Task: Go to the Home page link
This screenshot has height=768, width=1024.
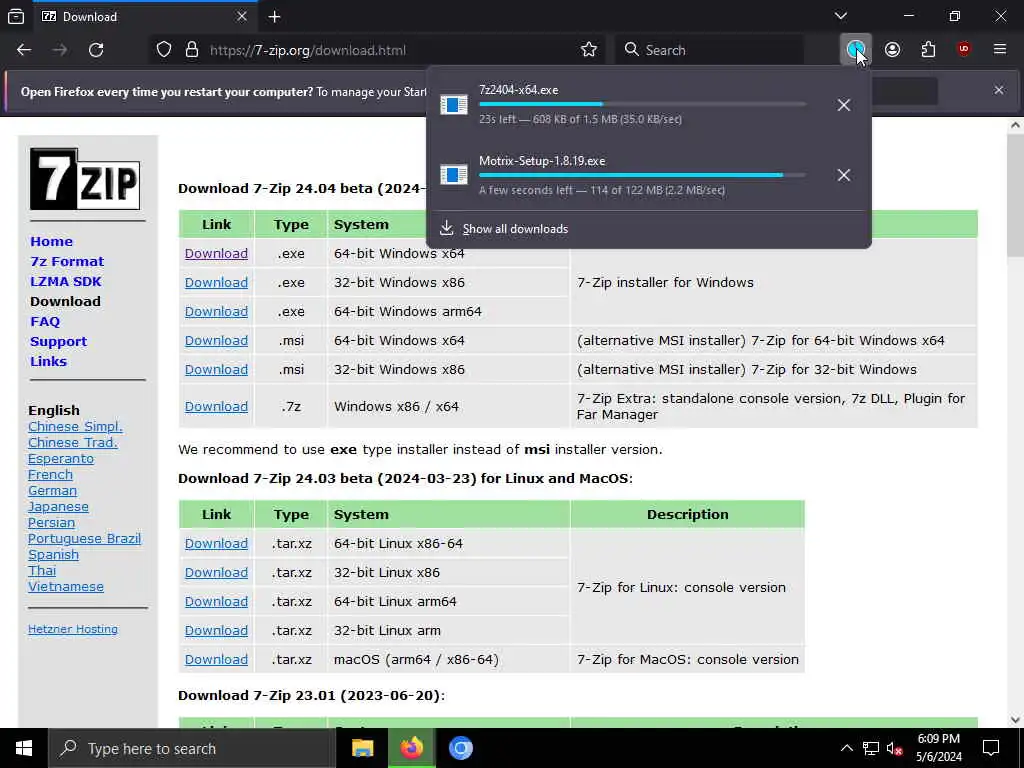Action: (52, 242)
